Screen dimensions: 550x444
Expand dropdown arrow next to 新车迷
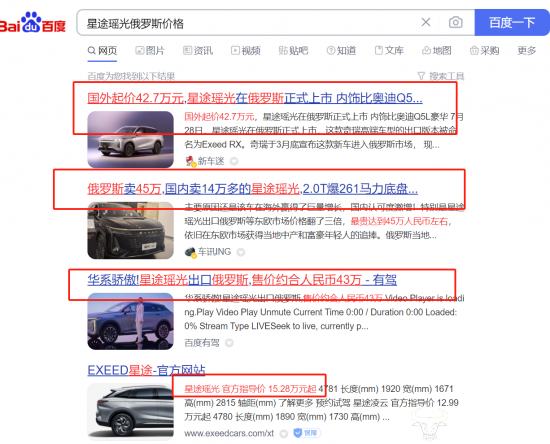pos(234,161)
